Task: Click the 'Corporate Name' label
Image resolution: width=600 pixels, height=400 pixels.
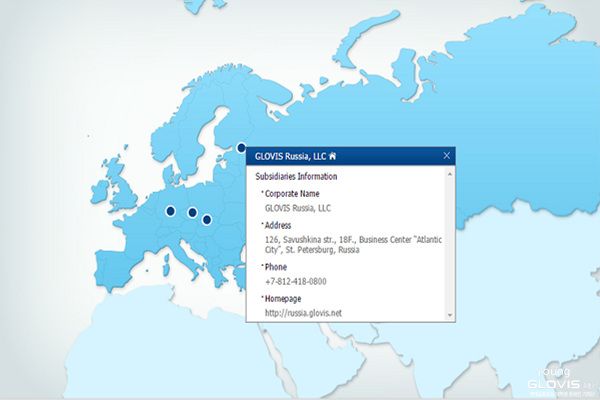Action: tap(292, 194)
